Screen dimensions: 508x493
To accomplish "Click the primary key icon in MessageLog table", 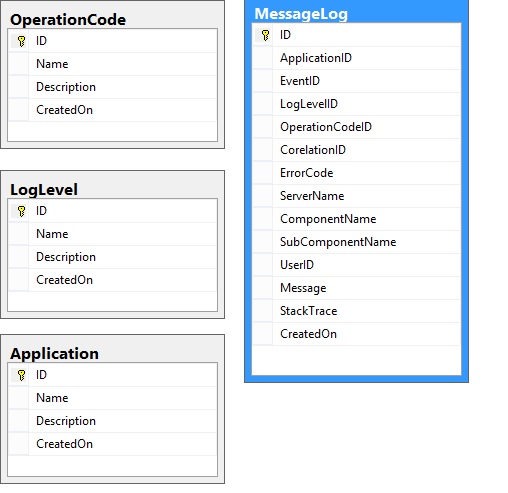I will [x=265, y=35].
